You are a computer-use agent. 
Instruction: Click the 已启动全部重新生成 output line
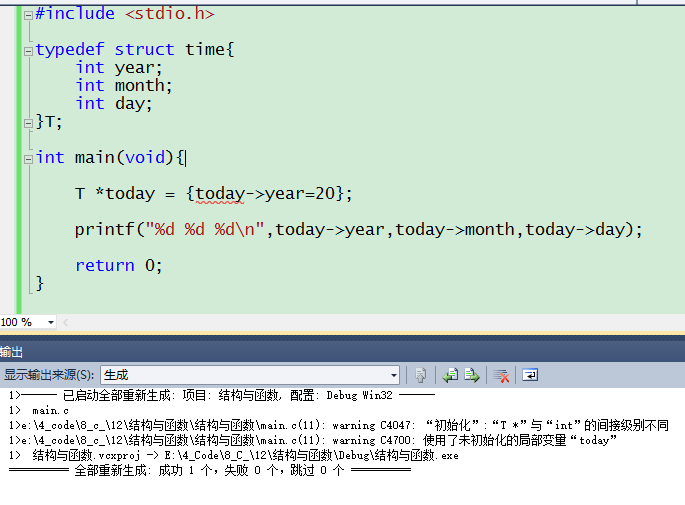(x=222, y=395)
